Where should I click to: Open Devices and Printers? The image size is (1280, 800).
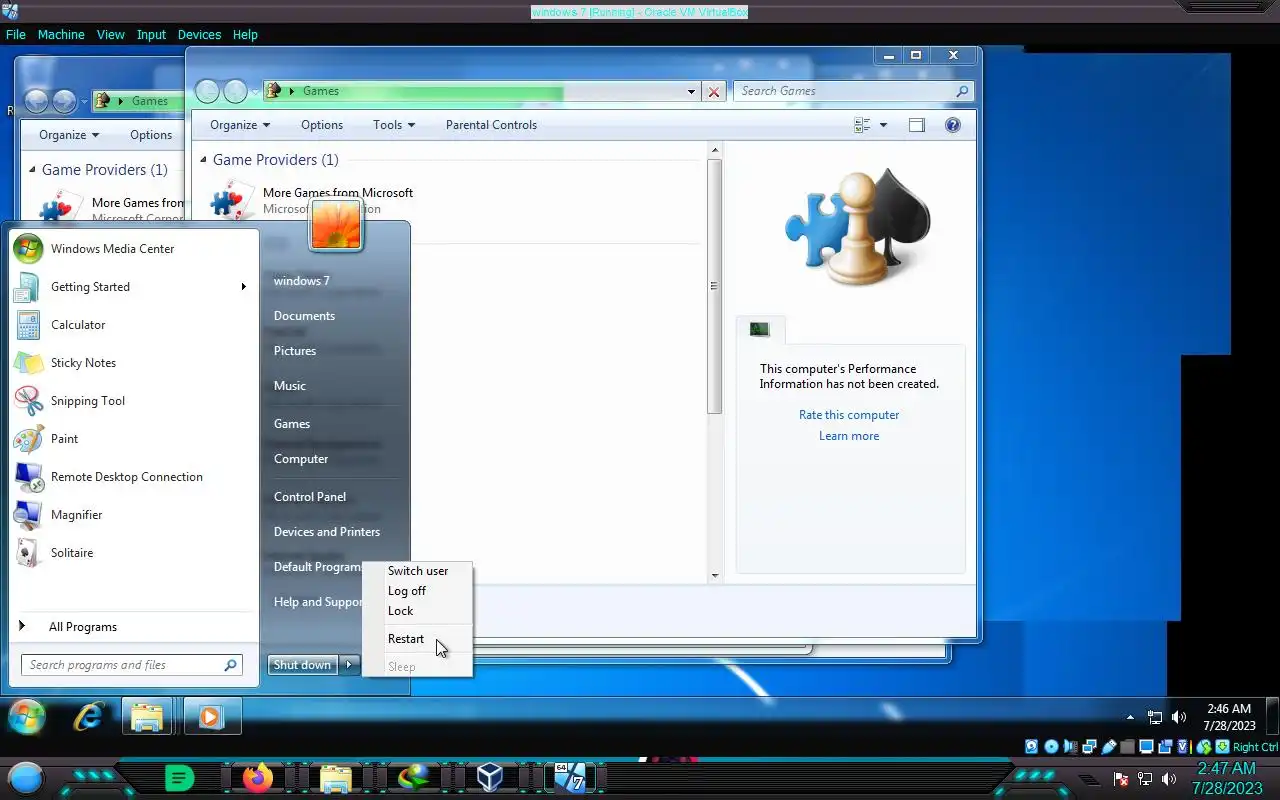[x=327, y=532]
